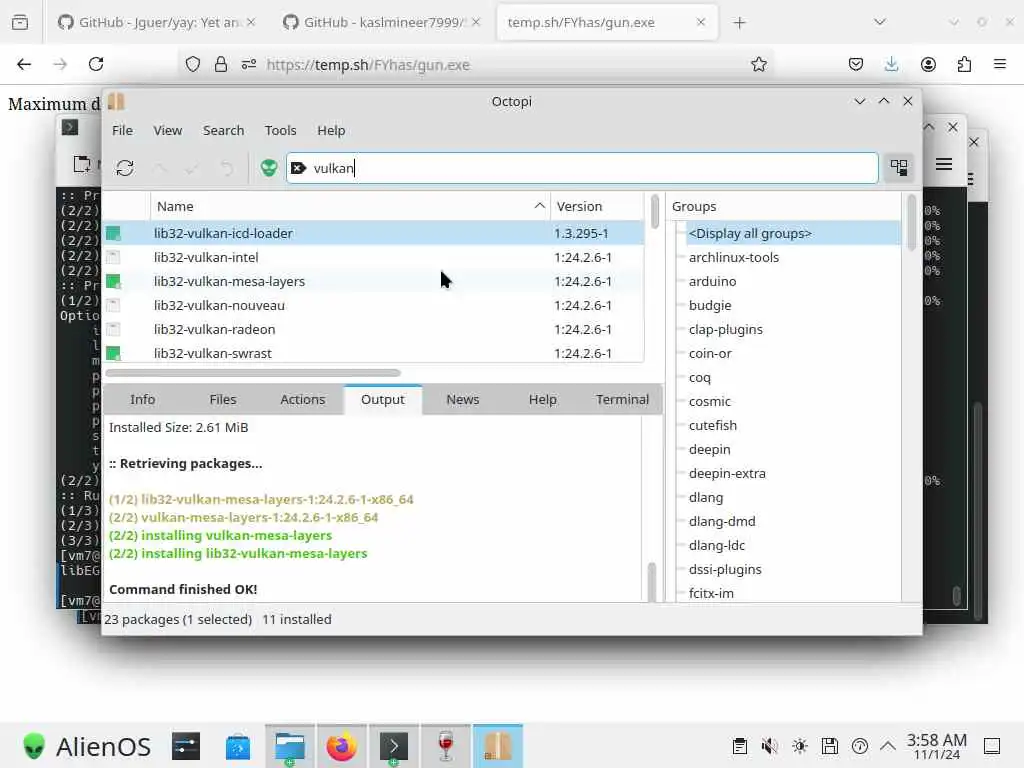
Task: Click the status icon for lib32-vulkan-icd-loader
Action: click(x=114, y=233)
